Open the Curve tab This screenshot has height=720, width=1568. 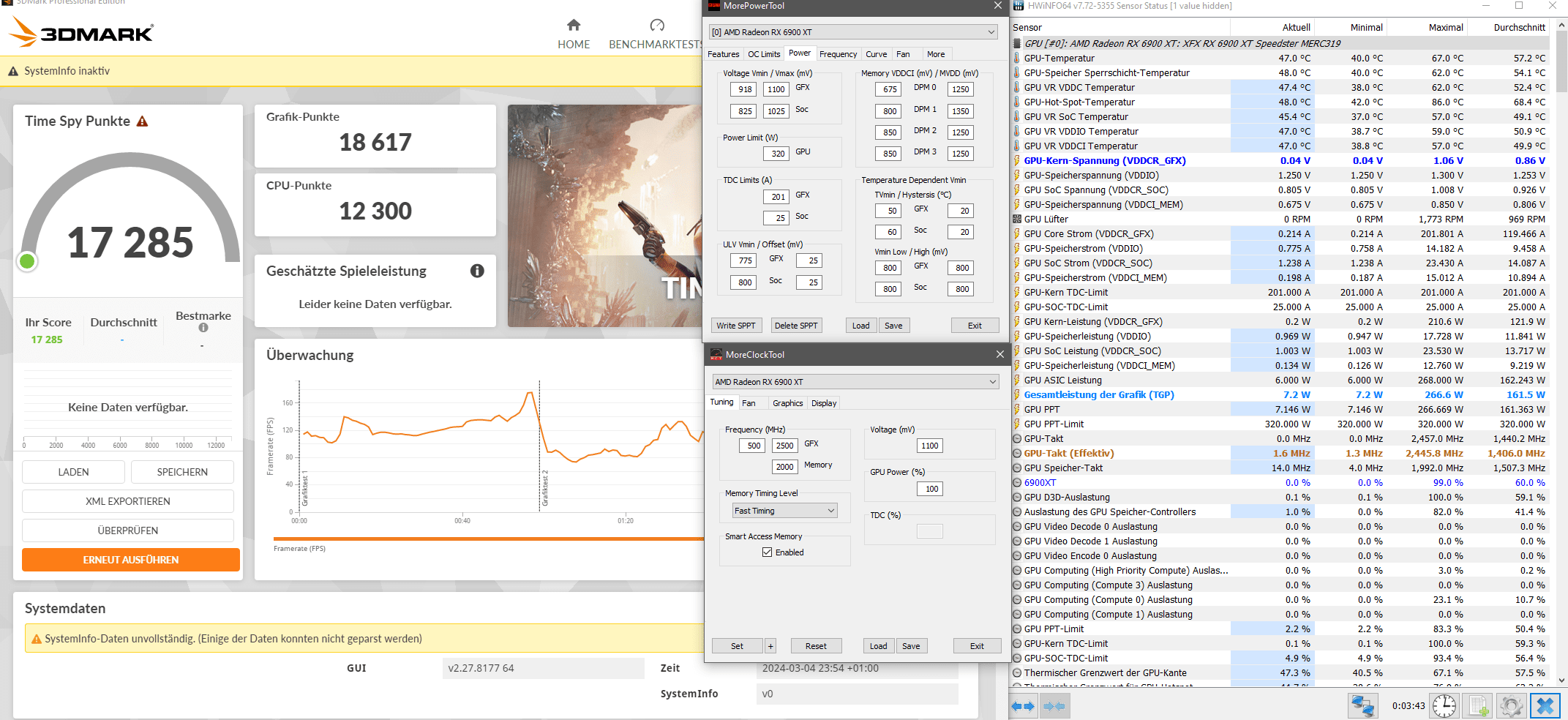[876, 54]
